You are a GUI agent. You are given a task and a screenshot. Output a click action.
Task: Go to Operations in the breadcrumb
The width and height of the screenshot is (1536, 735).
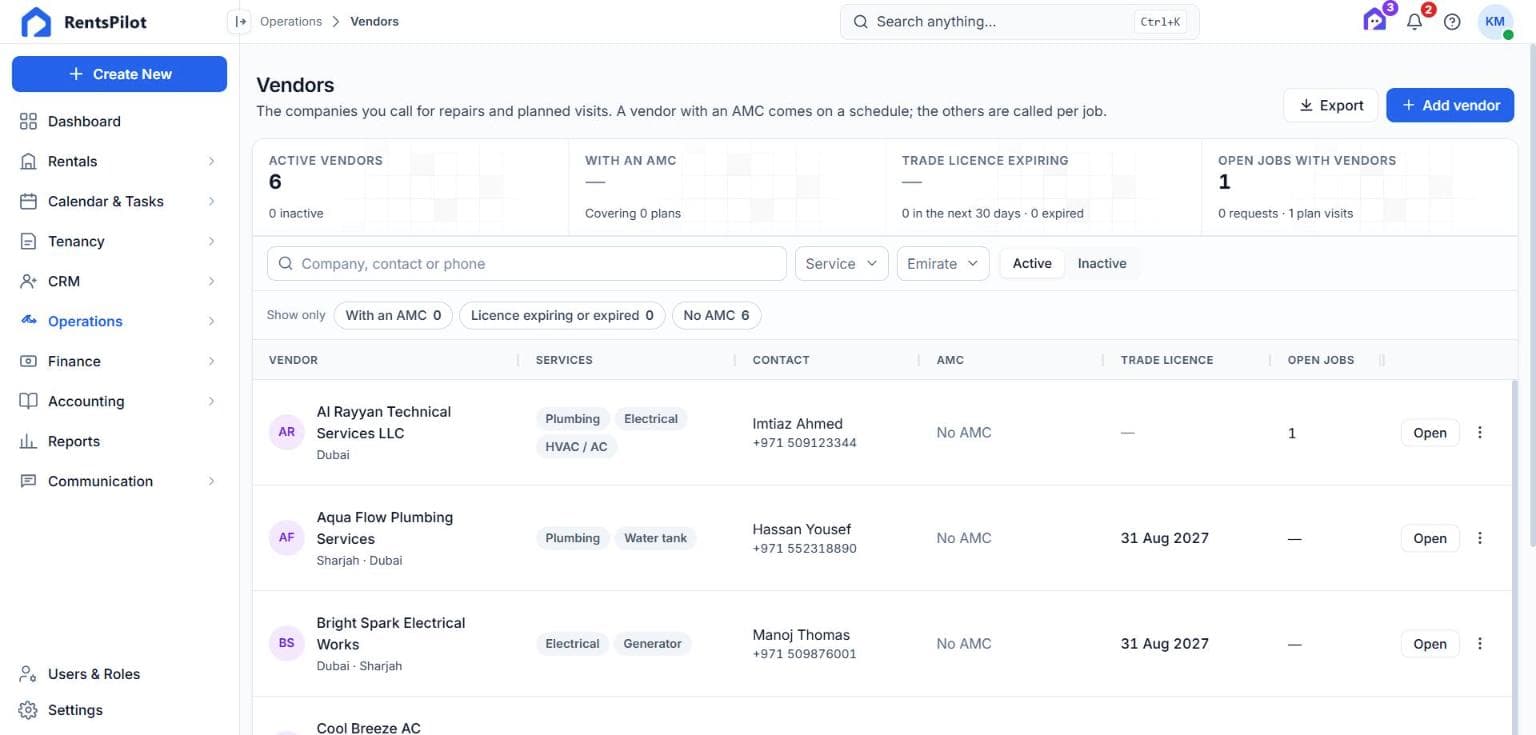(291, 21)
